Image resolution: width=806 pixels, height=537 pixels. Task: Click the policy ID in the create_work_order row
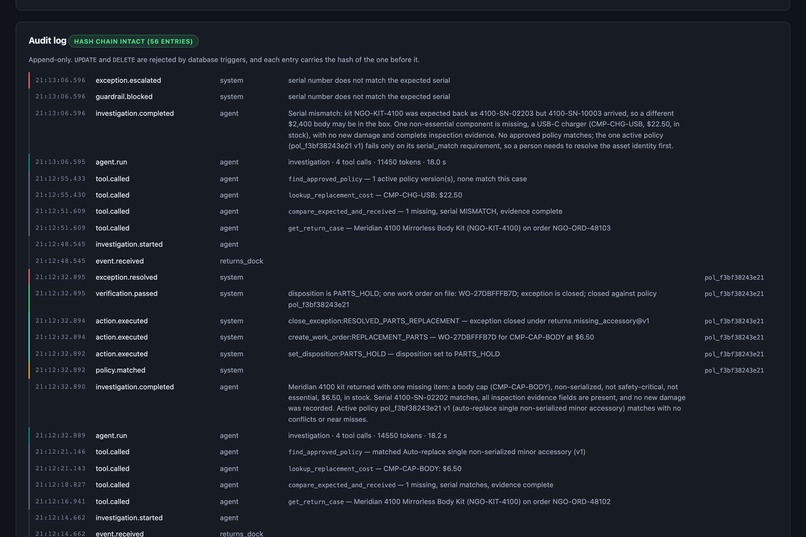pyautogui.click(x=734, y=338)
